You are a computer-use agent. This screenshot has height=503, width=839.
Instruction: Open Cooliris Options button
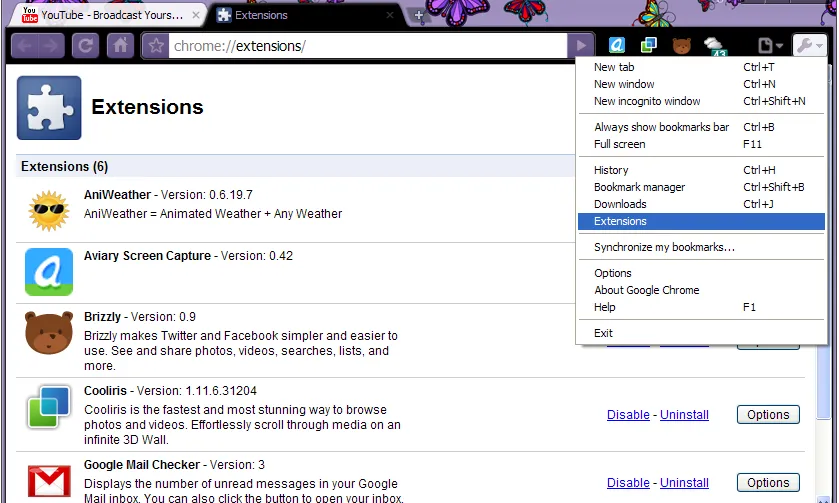click(x=768, y=415)
